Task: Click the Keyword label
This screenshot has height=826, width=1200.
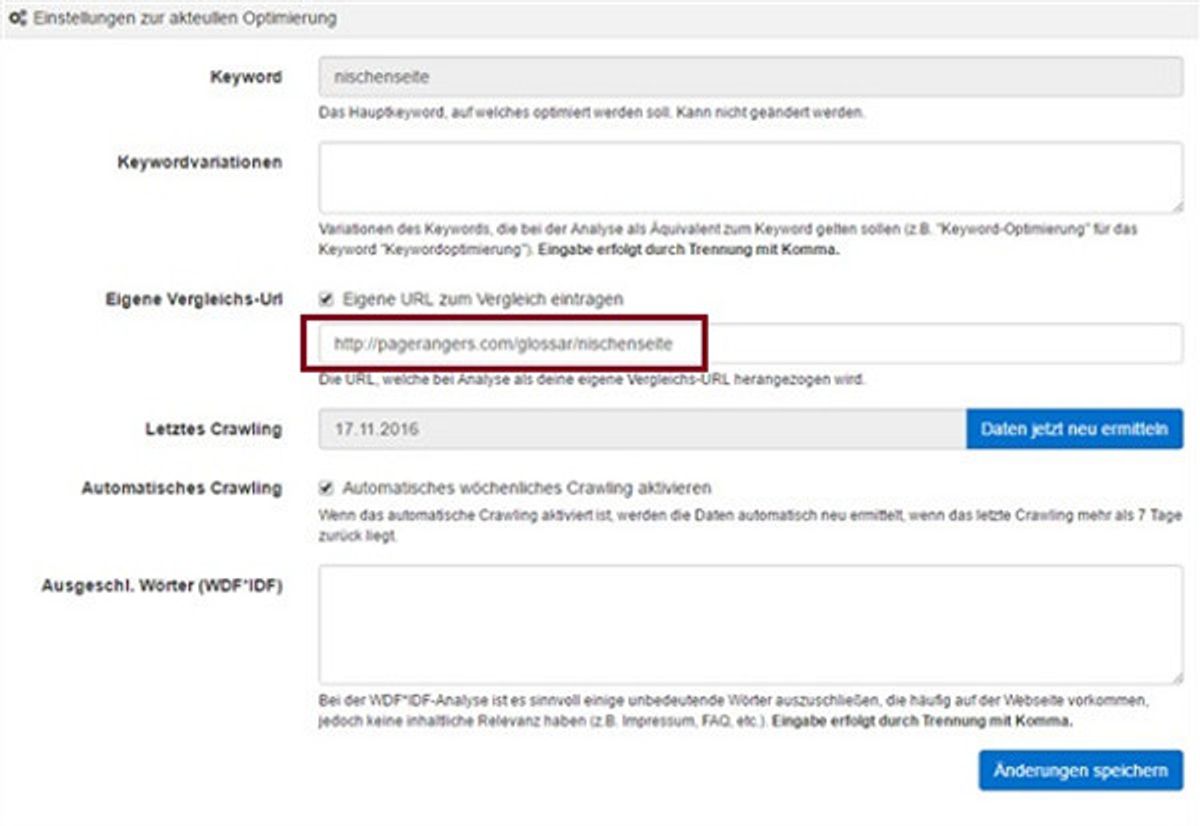Action: [246, 77]
